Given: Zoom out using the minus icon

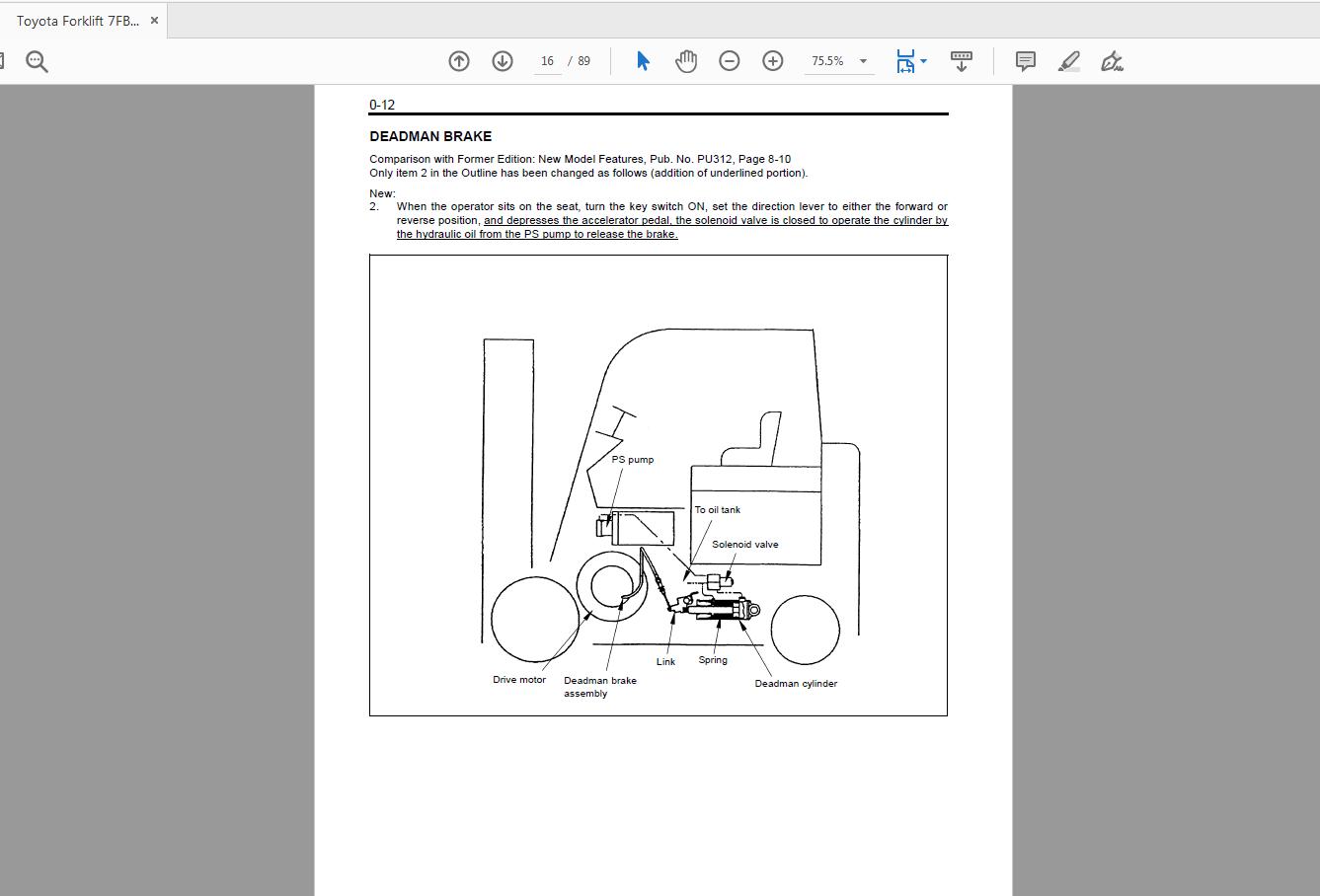Looking at the screenshot, I should pyautogui.click(x=729, y=60).
